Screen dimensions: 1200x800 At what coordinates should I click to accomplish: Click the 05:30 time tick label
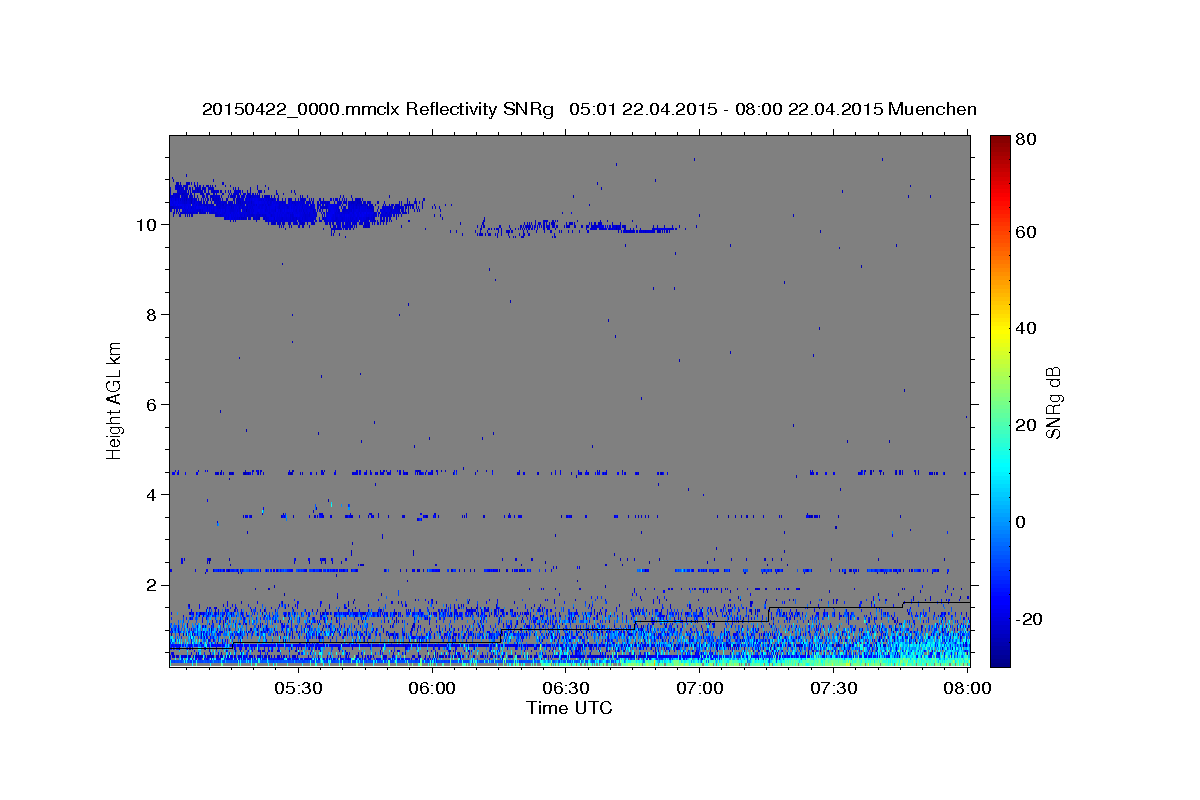(297, 688)
